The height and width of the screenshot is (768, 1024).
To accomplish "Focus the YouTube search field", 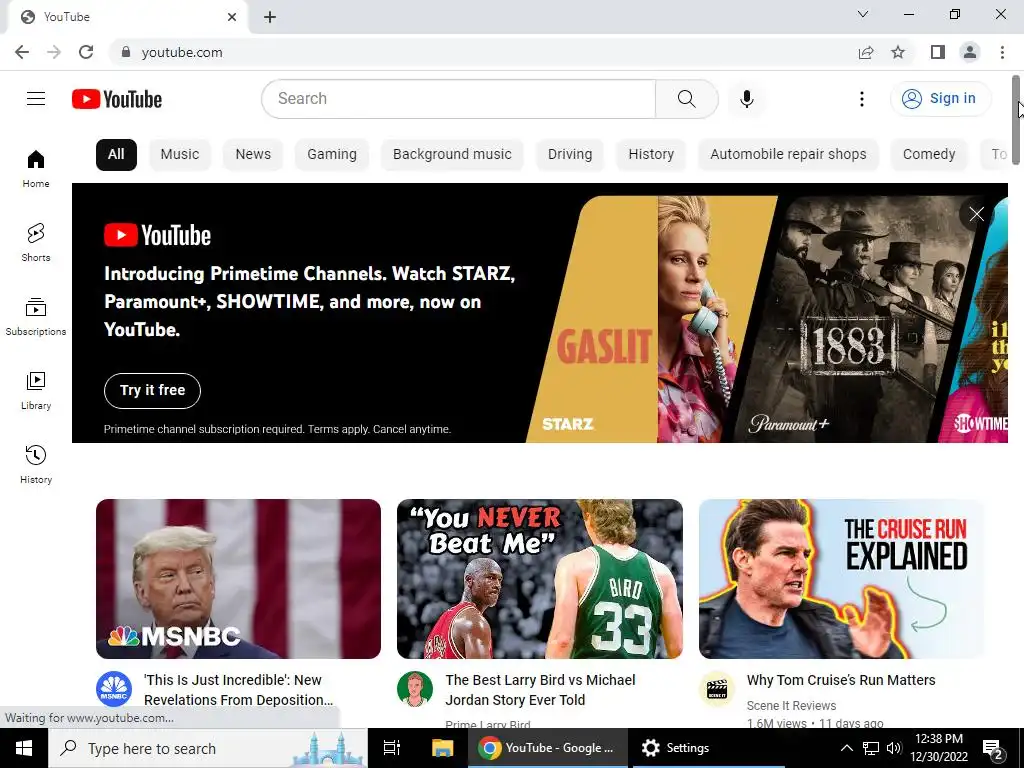I will click(x=458, y=99).
